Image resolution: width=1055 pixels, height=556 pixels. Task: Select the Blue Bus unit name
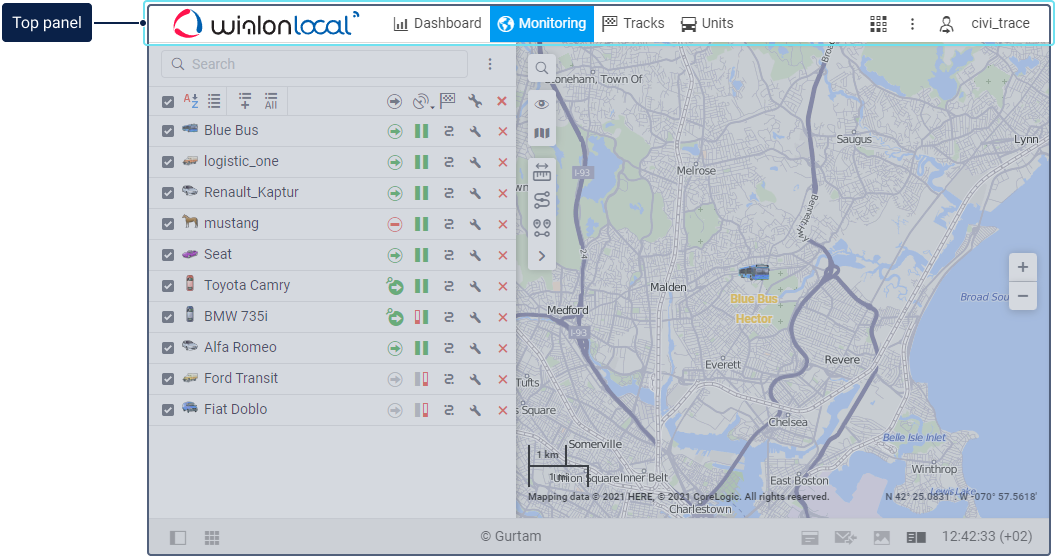pyautogui.click(x=231, y=131)
